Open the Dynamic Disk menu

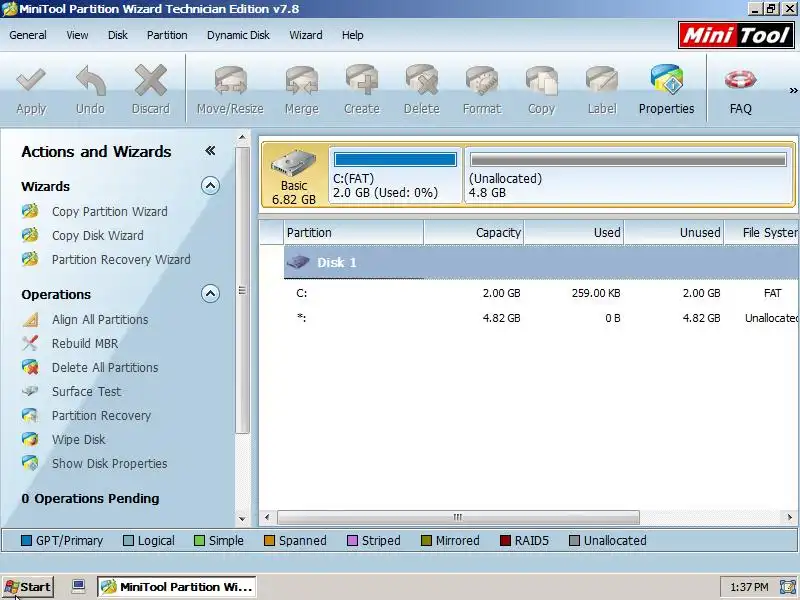tap(238, 35)
